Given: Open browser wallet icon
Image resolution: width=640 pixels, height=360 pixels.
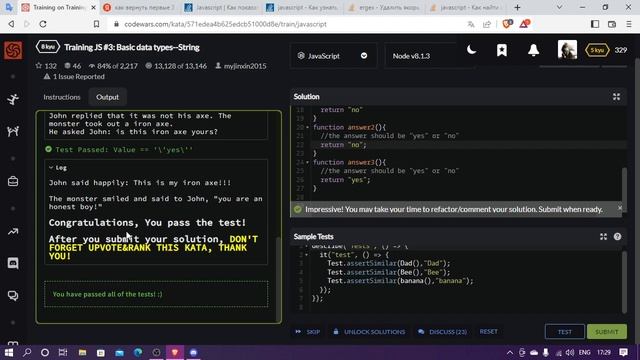Looking at the screenshot, I should [x=612, y=24].
